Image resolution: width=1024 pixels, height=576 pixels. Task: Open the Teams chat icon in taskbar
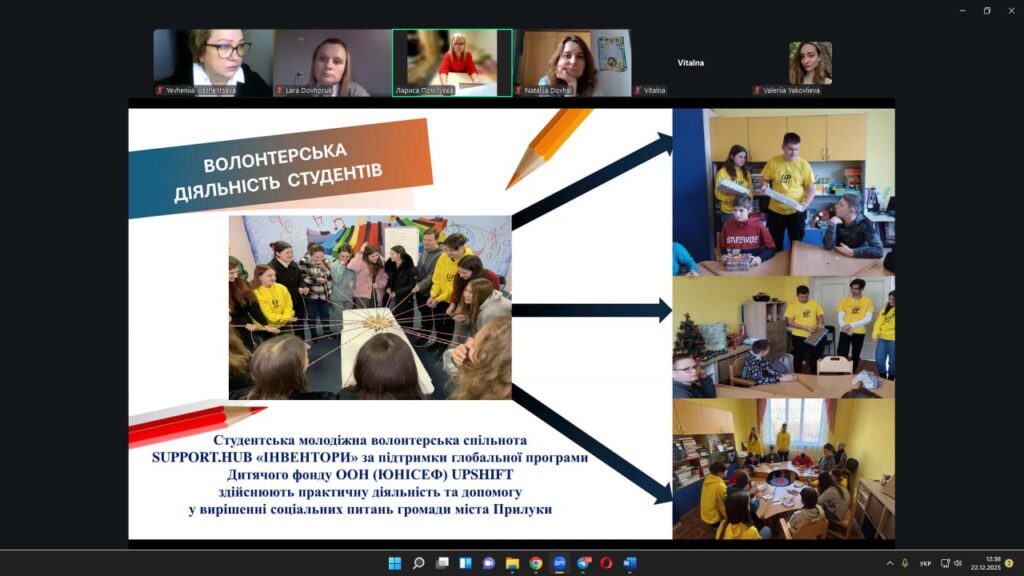[x=489, y=563]
